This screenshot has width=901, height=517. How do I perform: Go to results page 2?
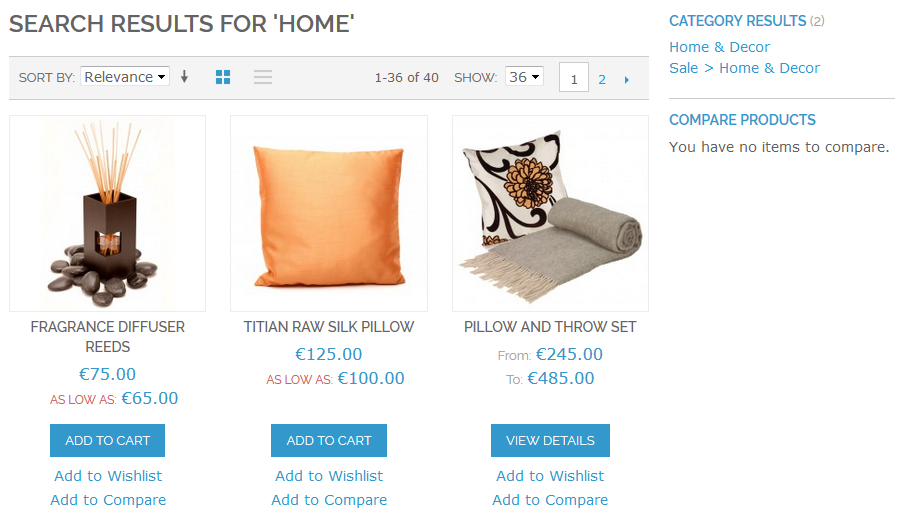[602, 79]
